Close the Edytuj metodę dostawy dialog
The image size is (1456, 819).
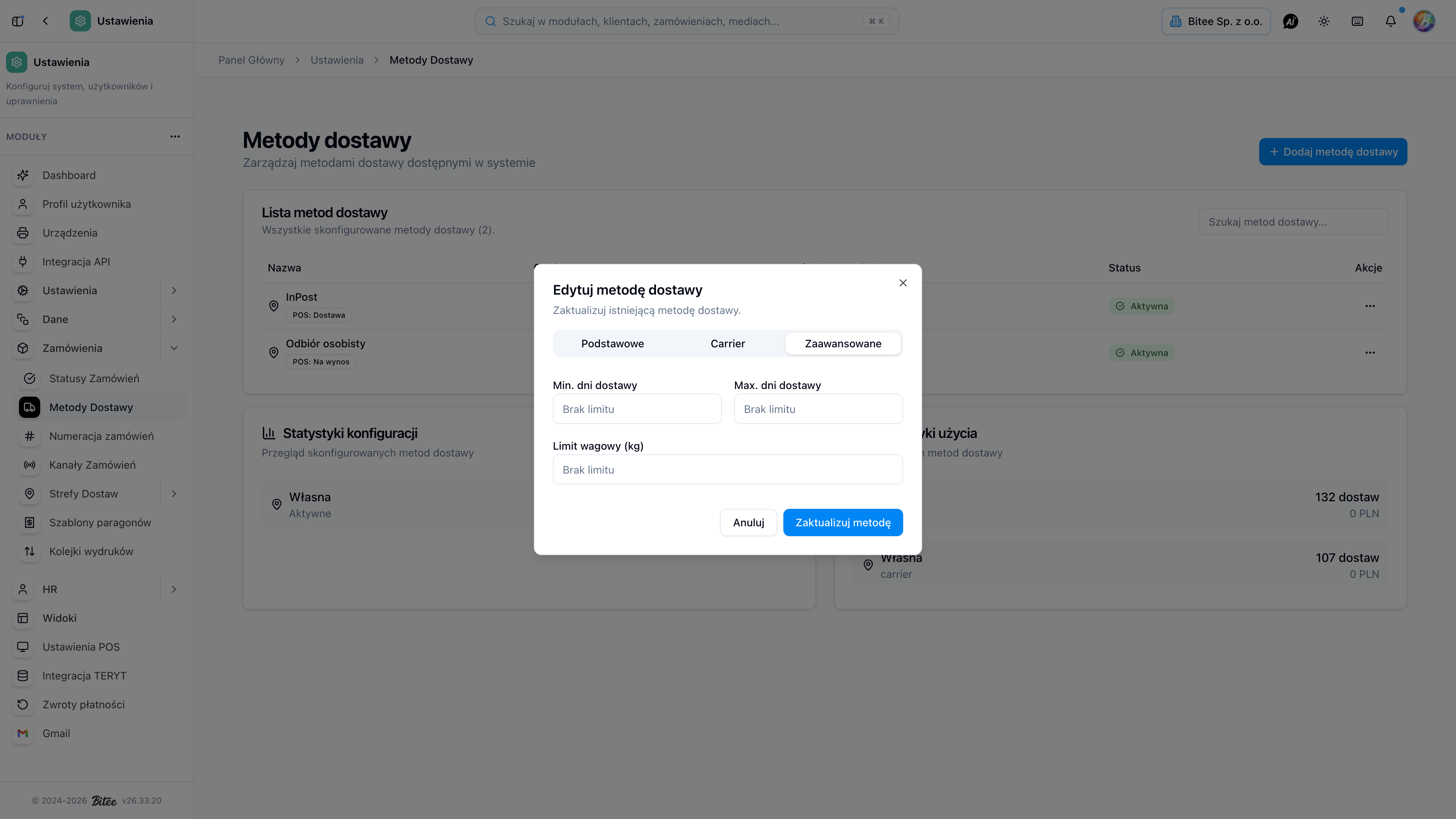pos(903,282)
